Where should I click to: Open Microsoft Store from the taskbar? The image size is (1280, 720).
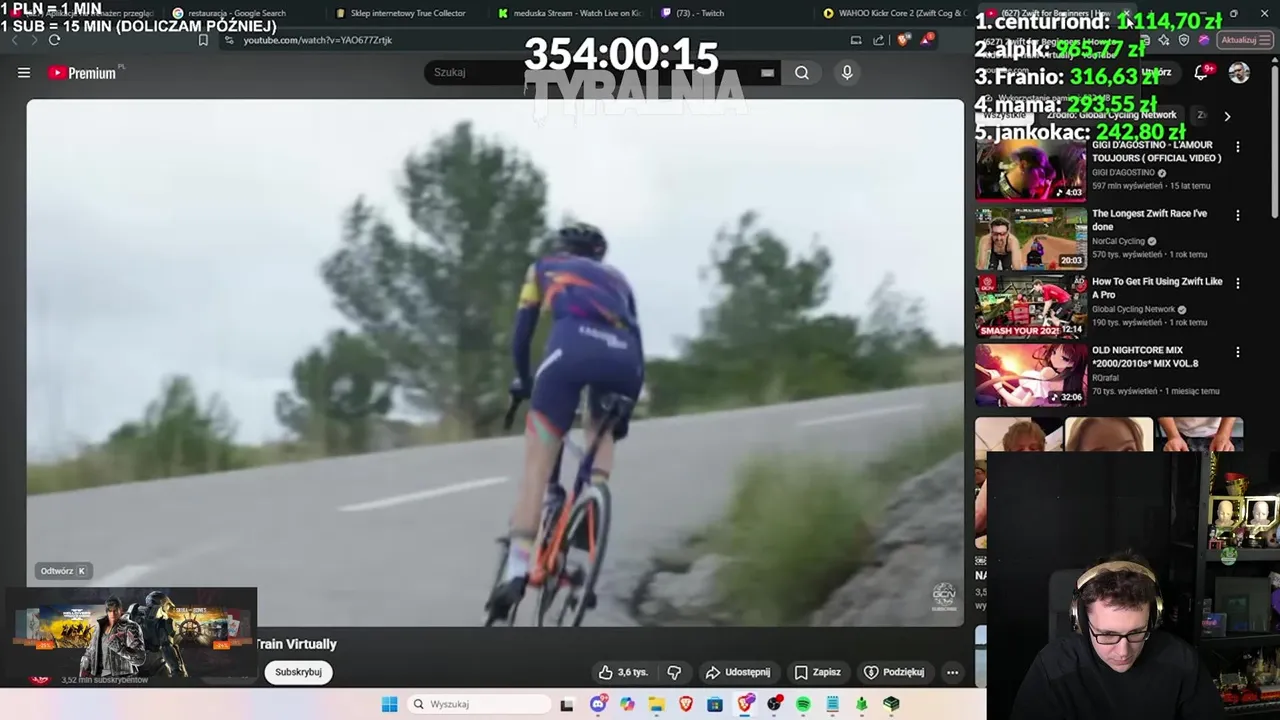click(715, 704)
